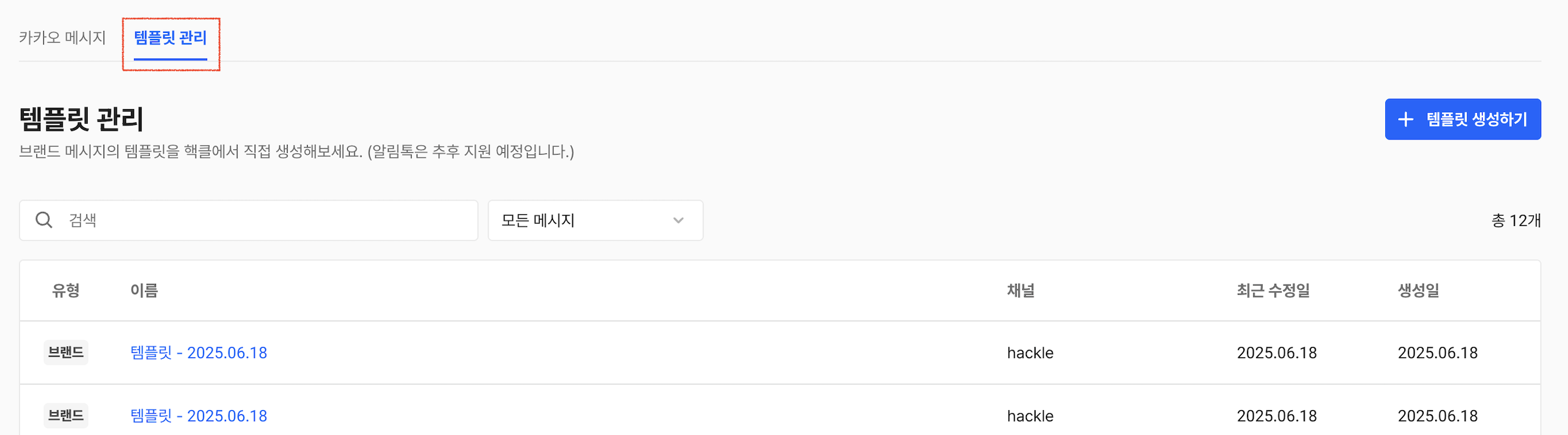Screen dimensions: 1568x435
Task: Select the 템플릿 관리 tab
Action: click(x=171, y=38)
